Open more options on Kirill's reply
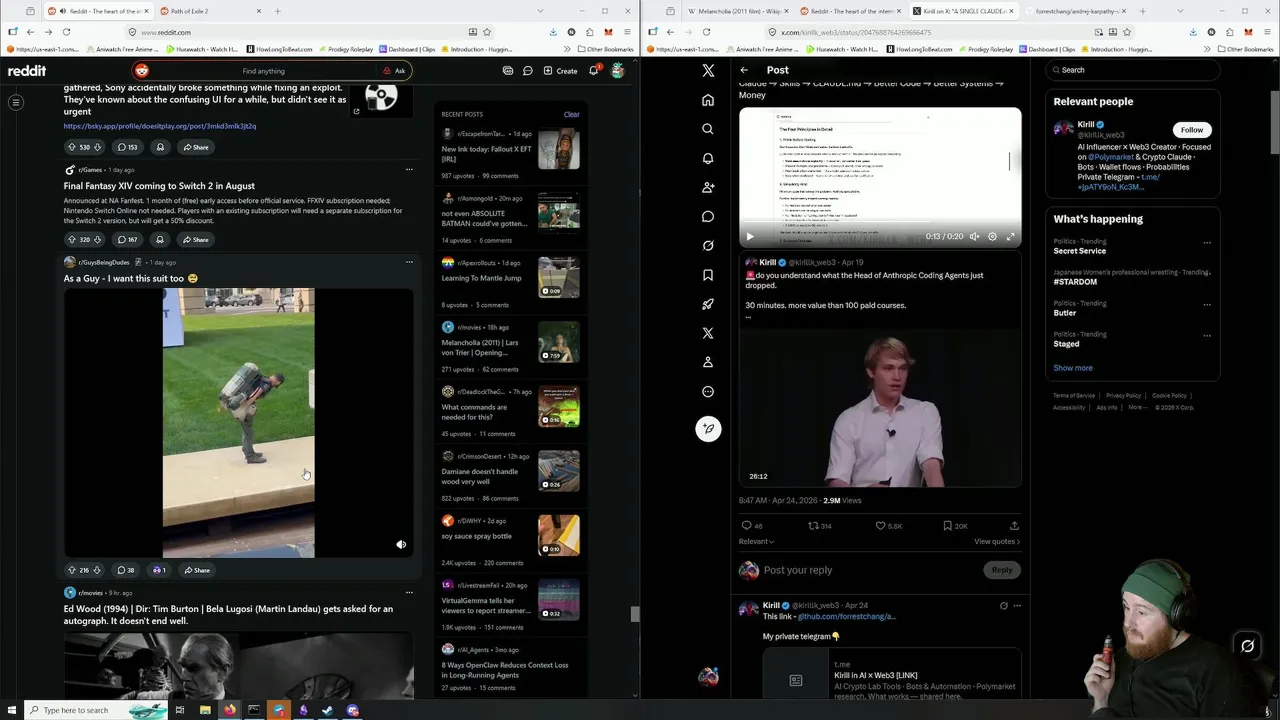1280x720 pixels. tap(1017, 605)
